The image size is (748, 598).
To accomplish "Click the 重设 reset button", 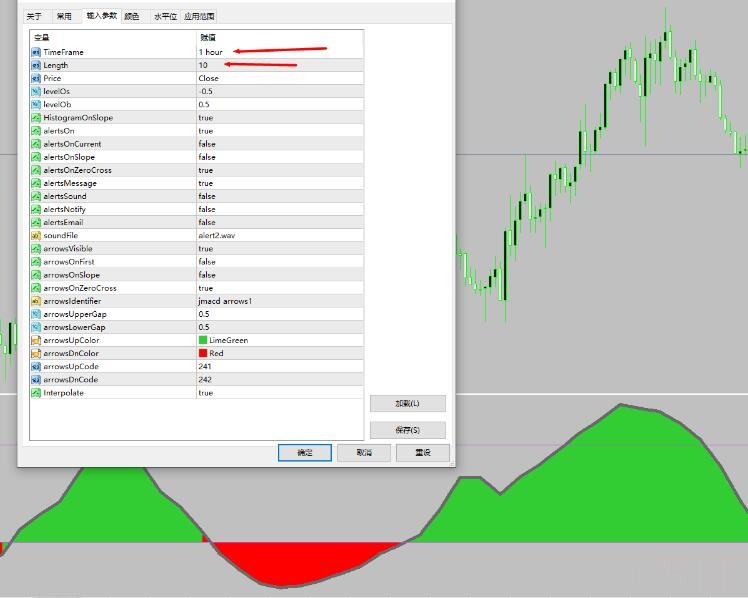I will click(x=423, y=453).
